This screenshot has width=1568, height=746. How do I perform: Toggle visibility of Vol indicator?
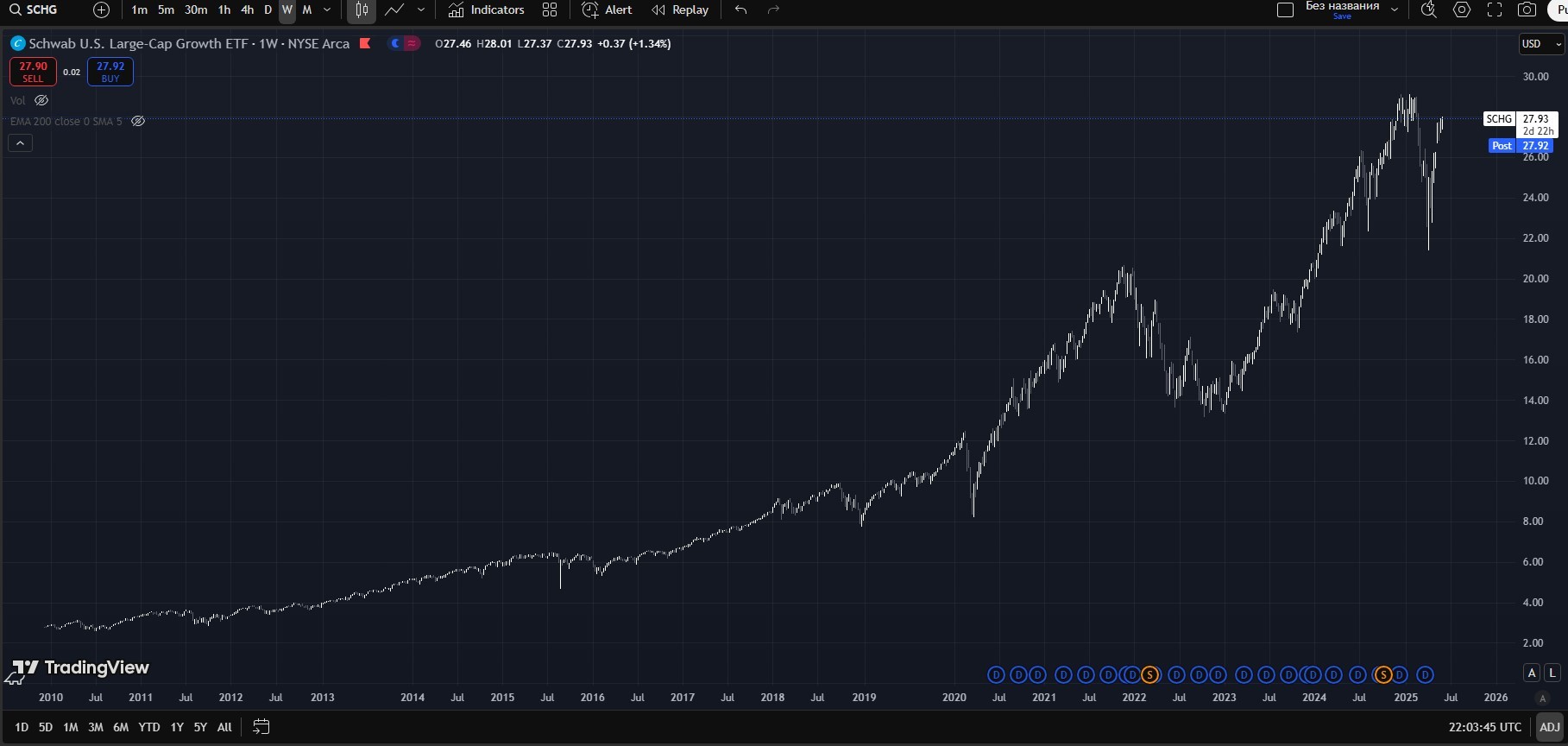[x=41, y=100]
